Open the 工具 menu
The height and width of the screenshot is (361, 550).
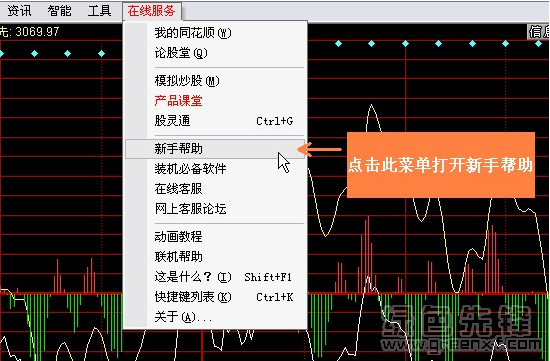point(99,11)
